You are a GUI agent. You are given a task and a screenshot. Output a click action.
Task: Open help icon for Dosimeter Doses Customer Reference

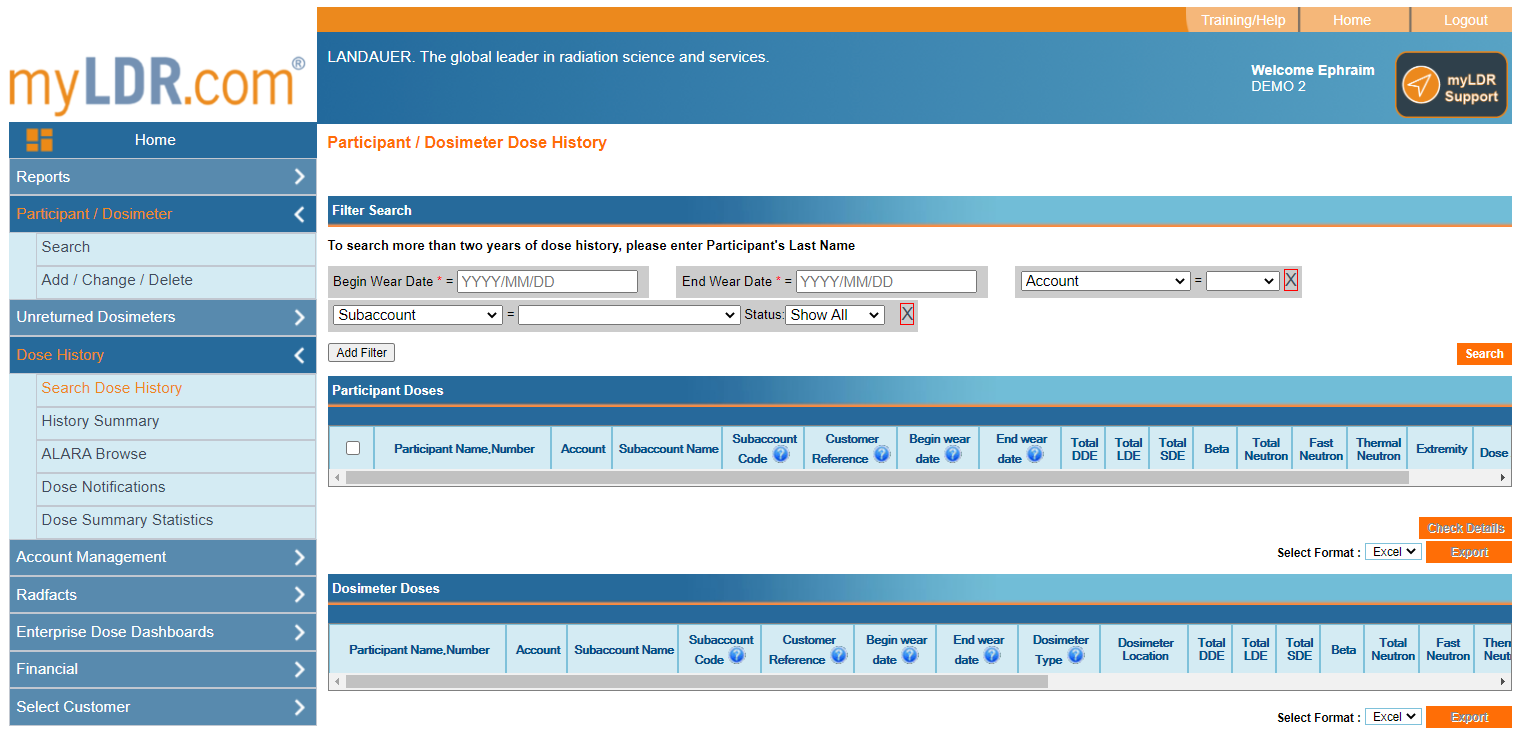point(838,656)
